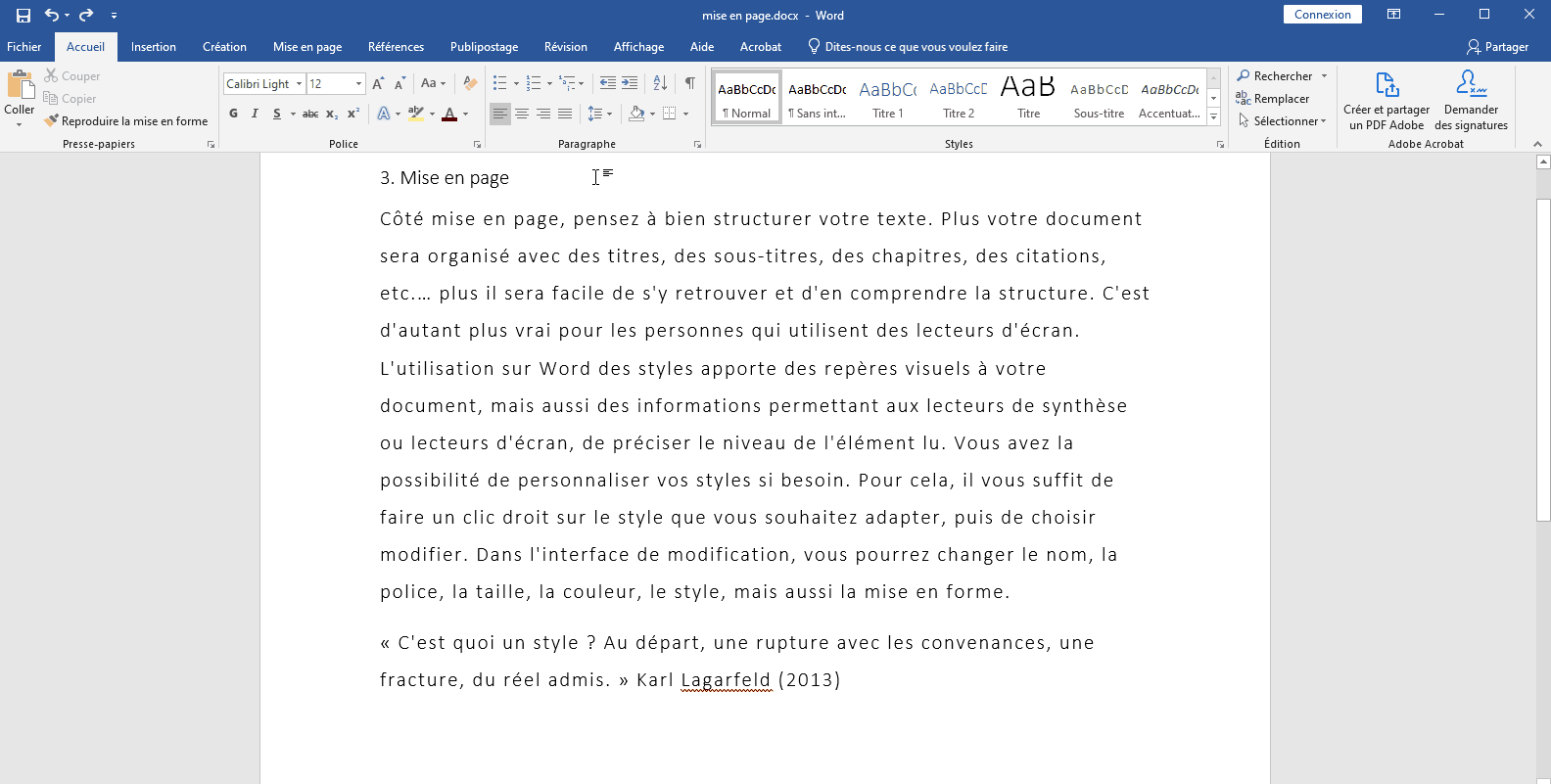
Task: Apply paragraph shading paint bucket color
Action: click(636, 114)
